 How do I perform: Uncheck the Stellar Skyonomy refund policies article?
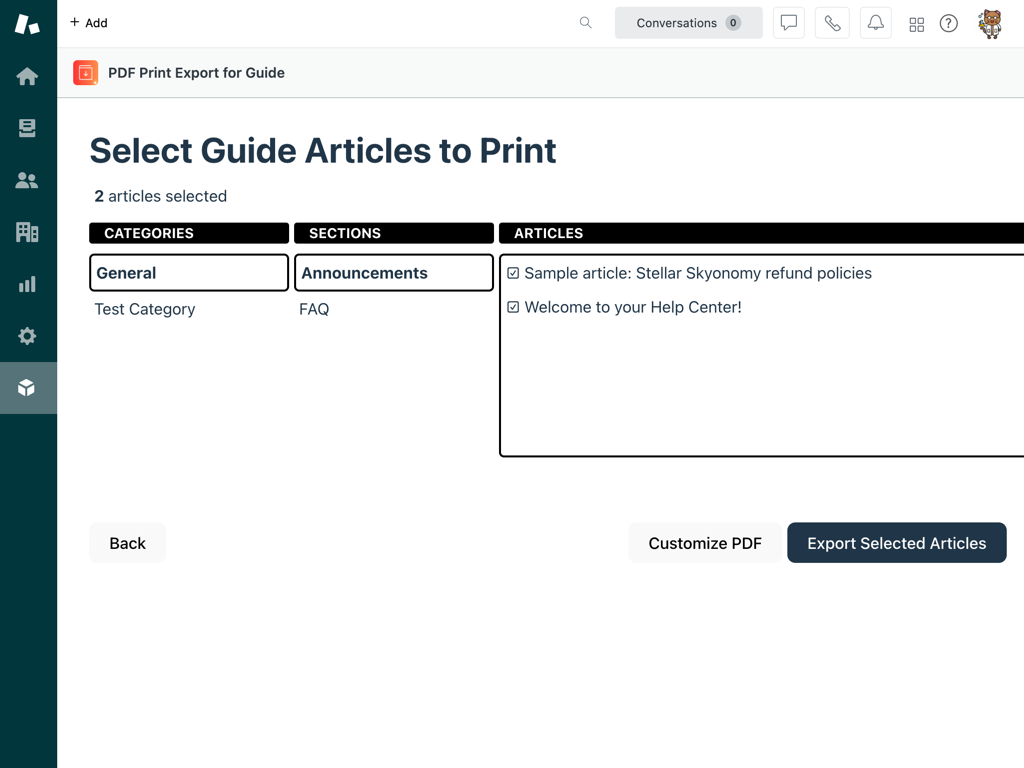pos(513,273)
